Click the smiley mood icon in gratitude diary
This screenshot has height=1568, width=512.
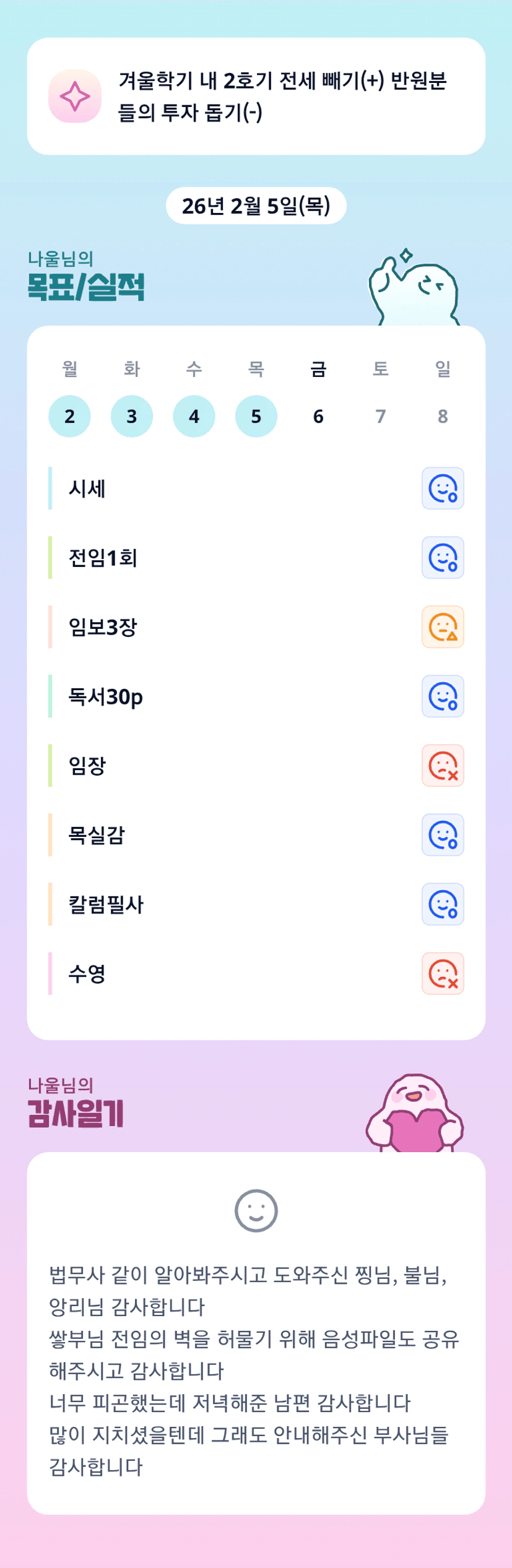(x=256, y=1210)
